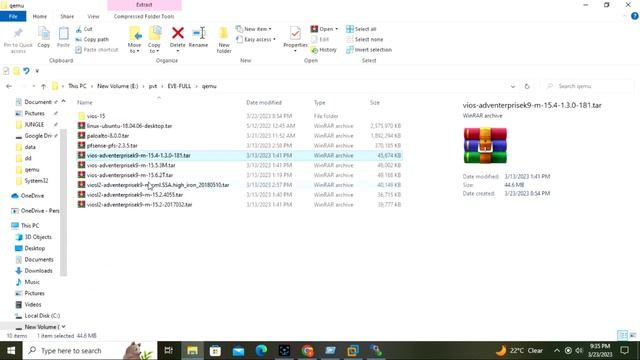This screenshot has width=640, height=360.
Task: Click Select none
Action: tap(365, 40)
